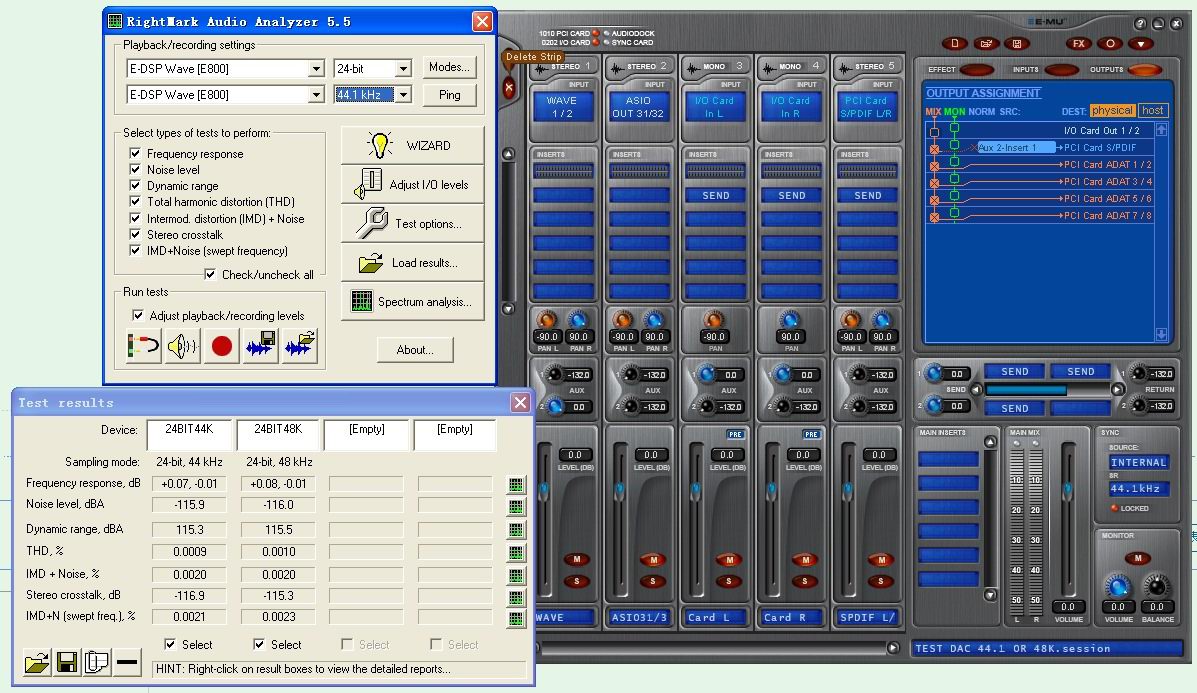Screen dimensions: 1197x693
Task: Click Save Session icon in E-MU mixer
Action: tap(1017, 44)
